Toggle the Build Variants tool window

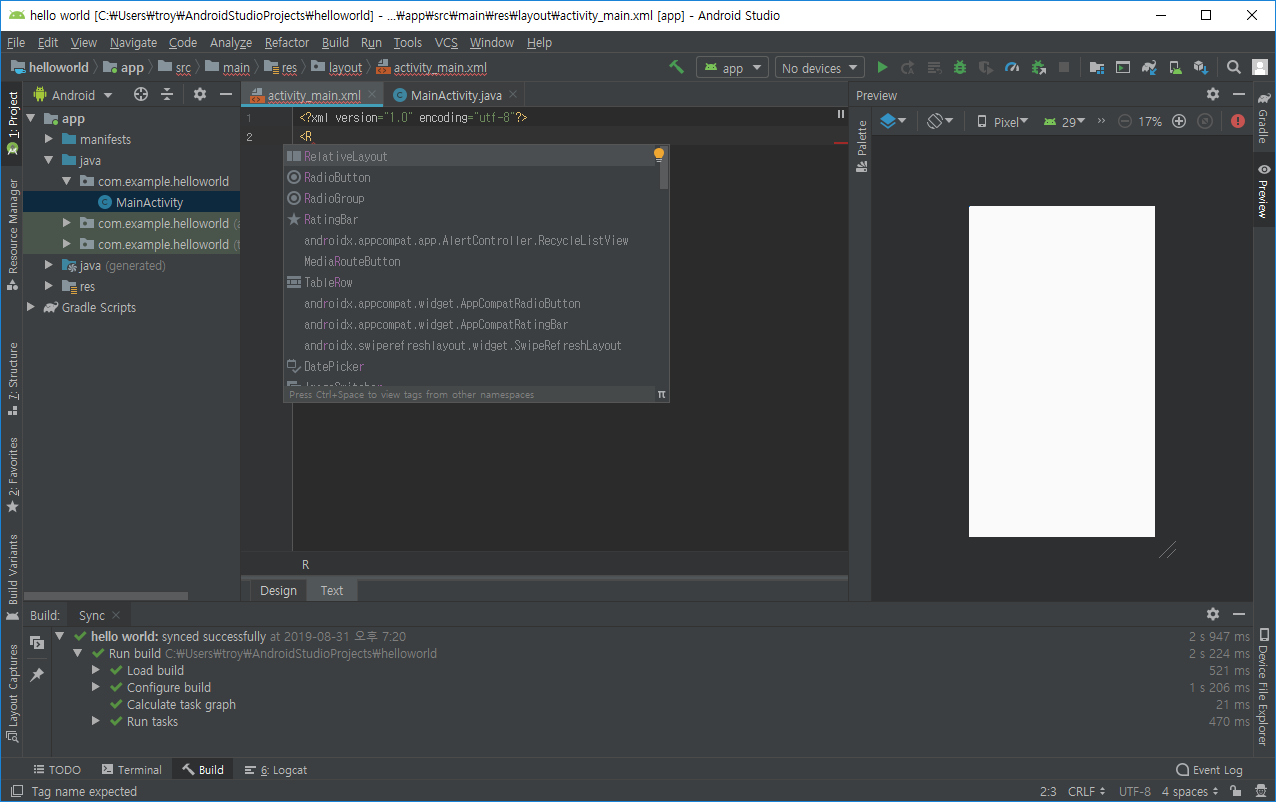click(12, 577)
